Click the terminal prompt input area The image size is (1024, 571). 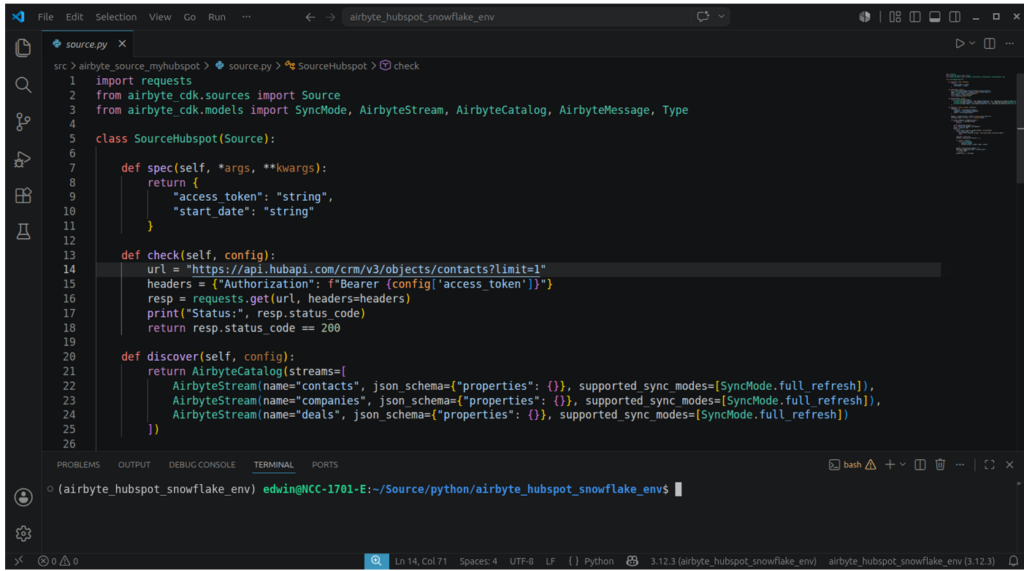tap(678, 489)
